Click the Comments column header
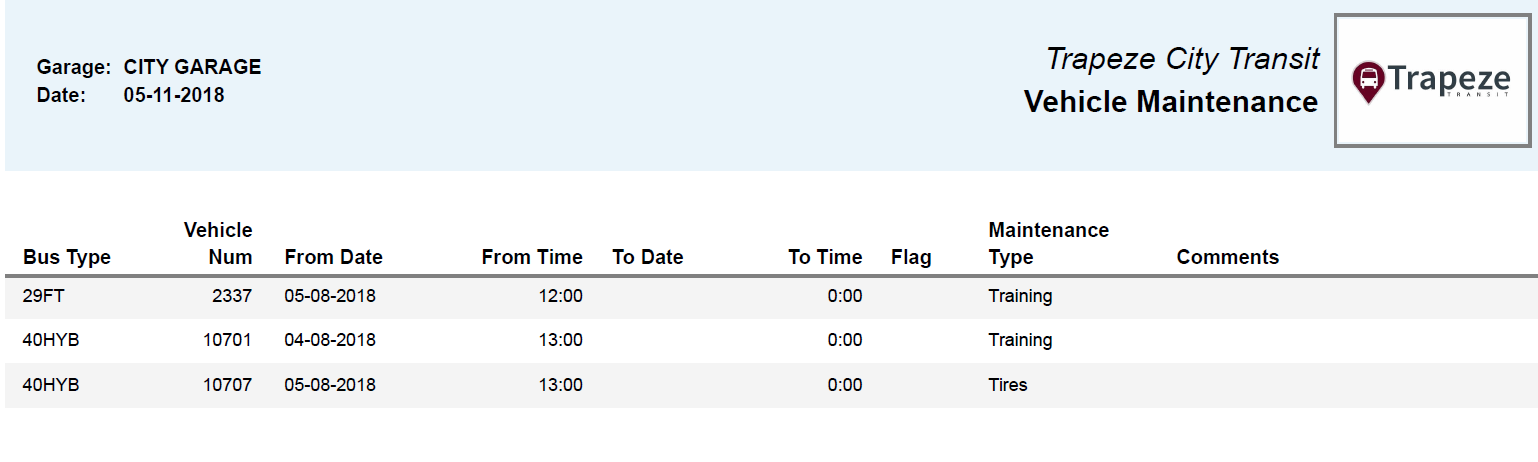The width and height of the screenshot is (1538, 462). pos(1227,257)
